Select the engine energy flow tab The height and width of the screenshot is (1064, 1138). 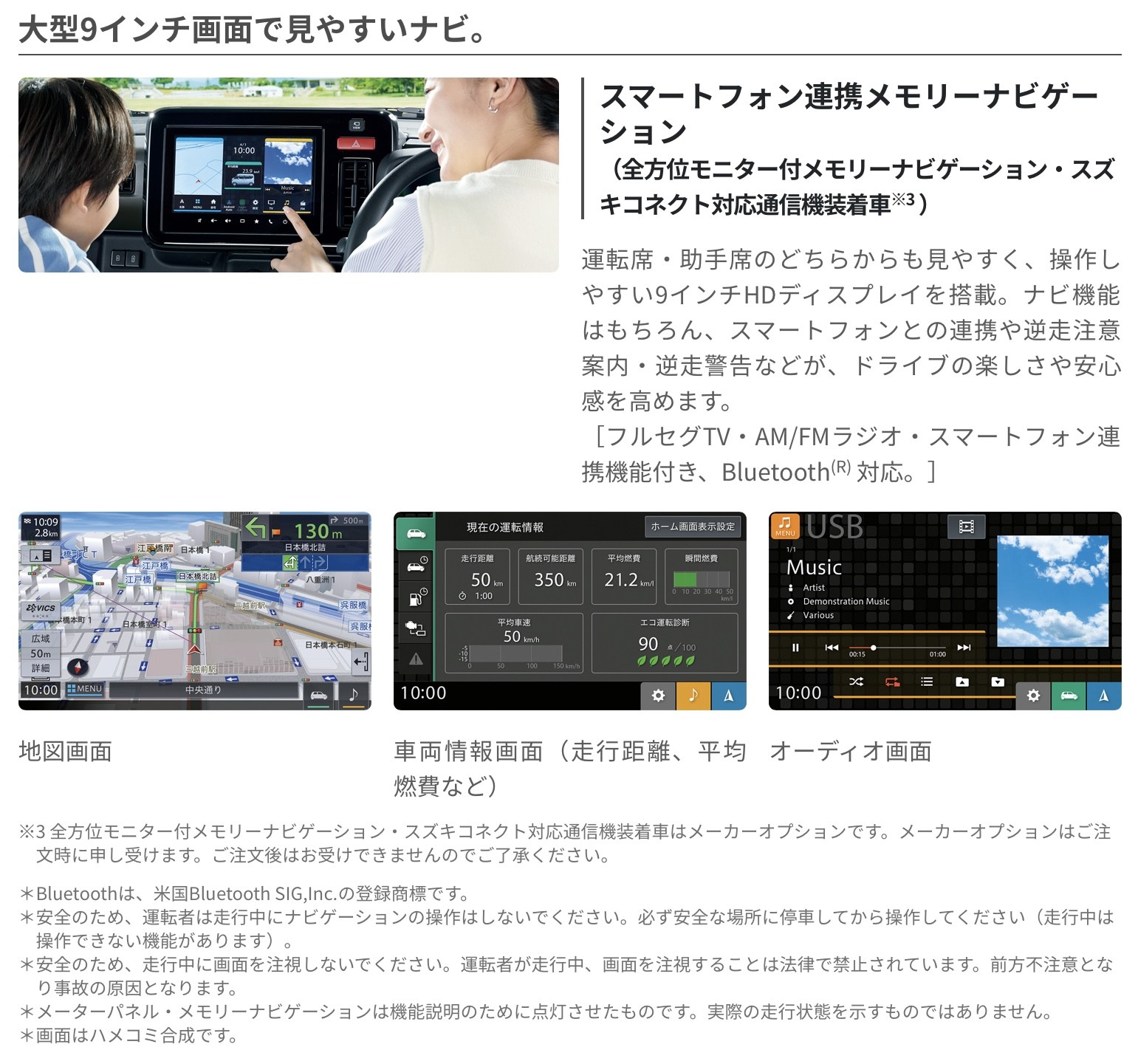pyautogui.click(x=416, y=628)
